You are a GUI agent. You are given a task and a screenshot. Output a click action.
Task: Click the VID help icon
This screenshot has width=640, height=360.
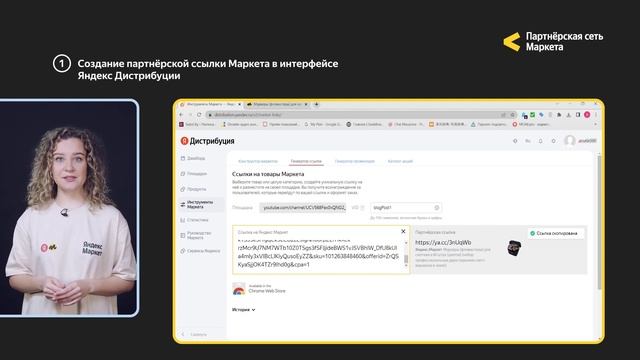pos(362,208)
